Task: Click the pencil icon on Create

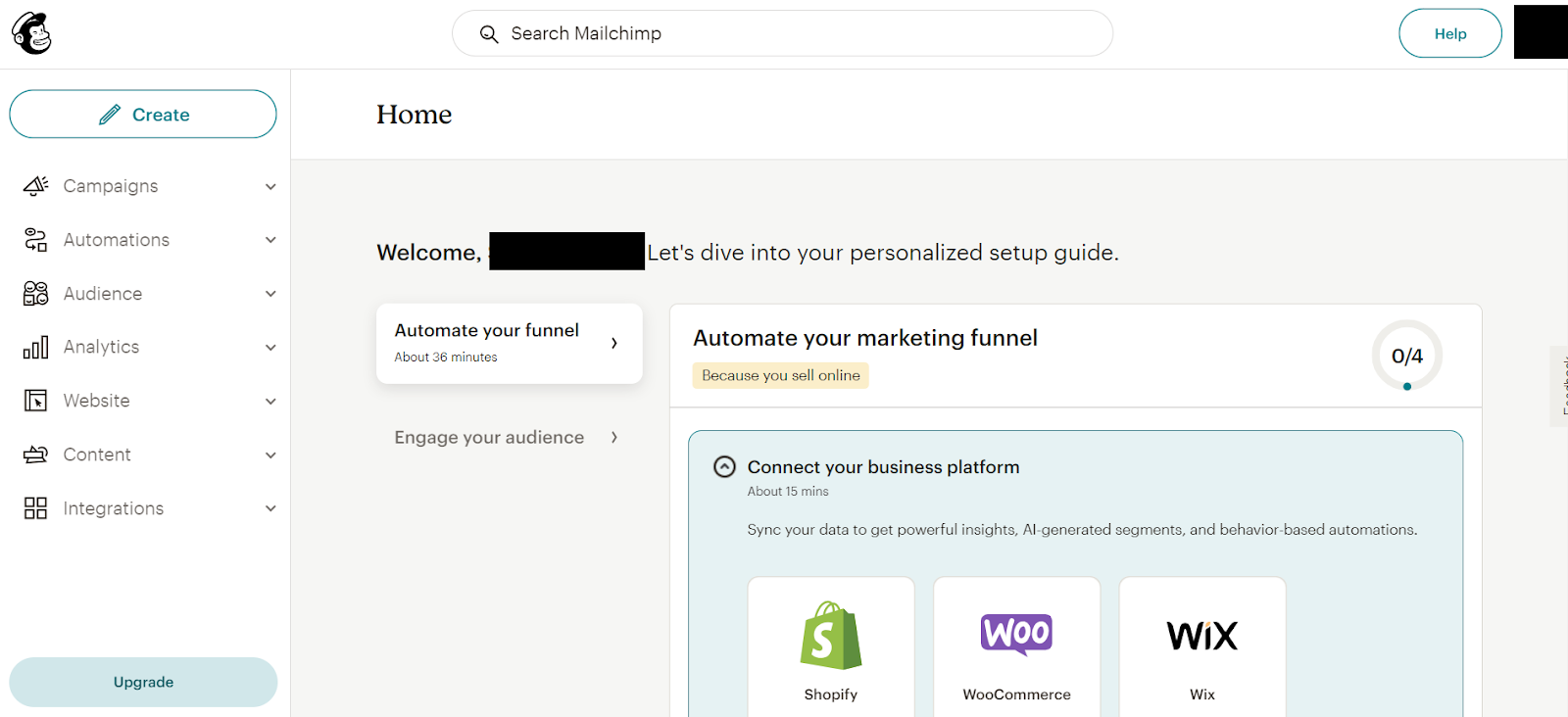Action: pyautogui.click(x=110, y=115)
